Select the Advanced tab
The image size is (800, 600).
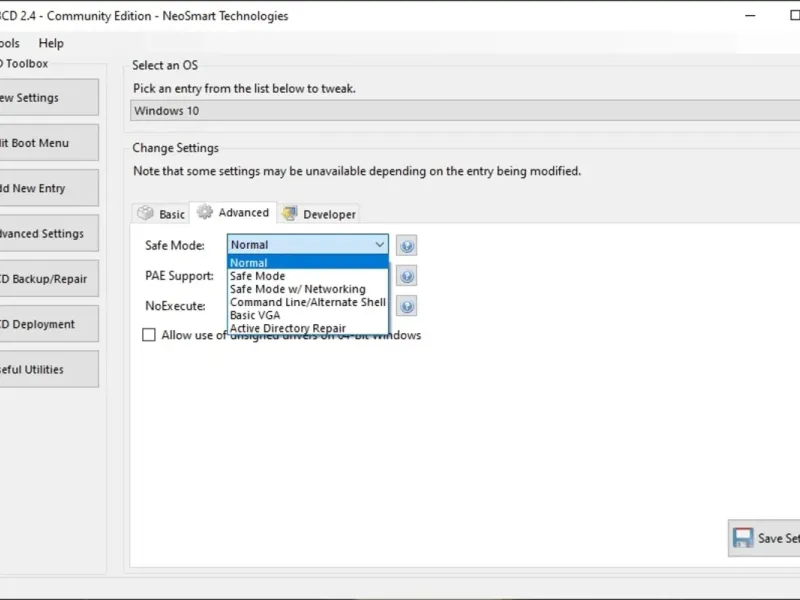pos(233,212)
